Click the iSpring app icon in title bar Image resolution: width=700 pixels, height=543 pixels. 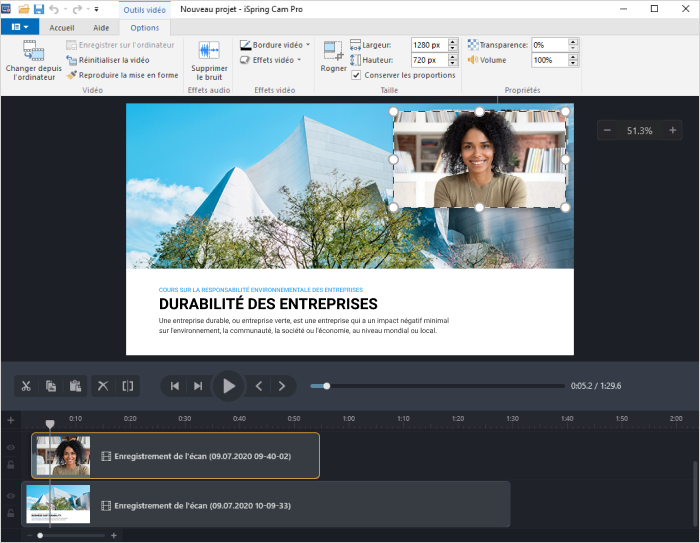pyautogui.click(x=6, y=9)
